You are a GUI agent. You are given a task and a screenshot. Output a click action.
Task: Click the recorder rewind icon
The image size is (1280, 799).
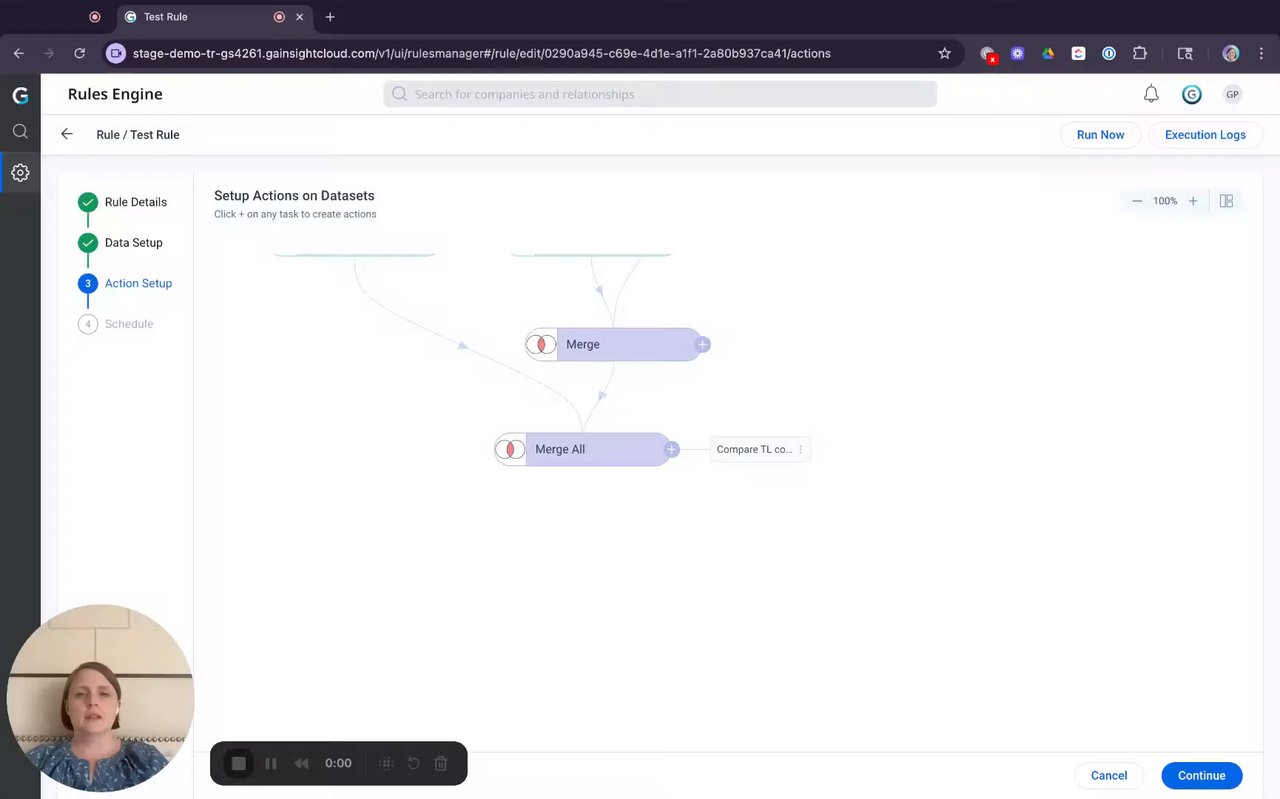pyautogui.click(x=301, y=763)
